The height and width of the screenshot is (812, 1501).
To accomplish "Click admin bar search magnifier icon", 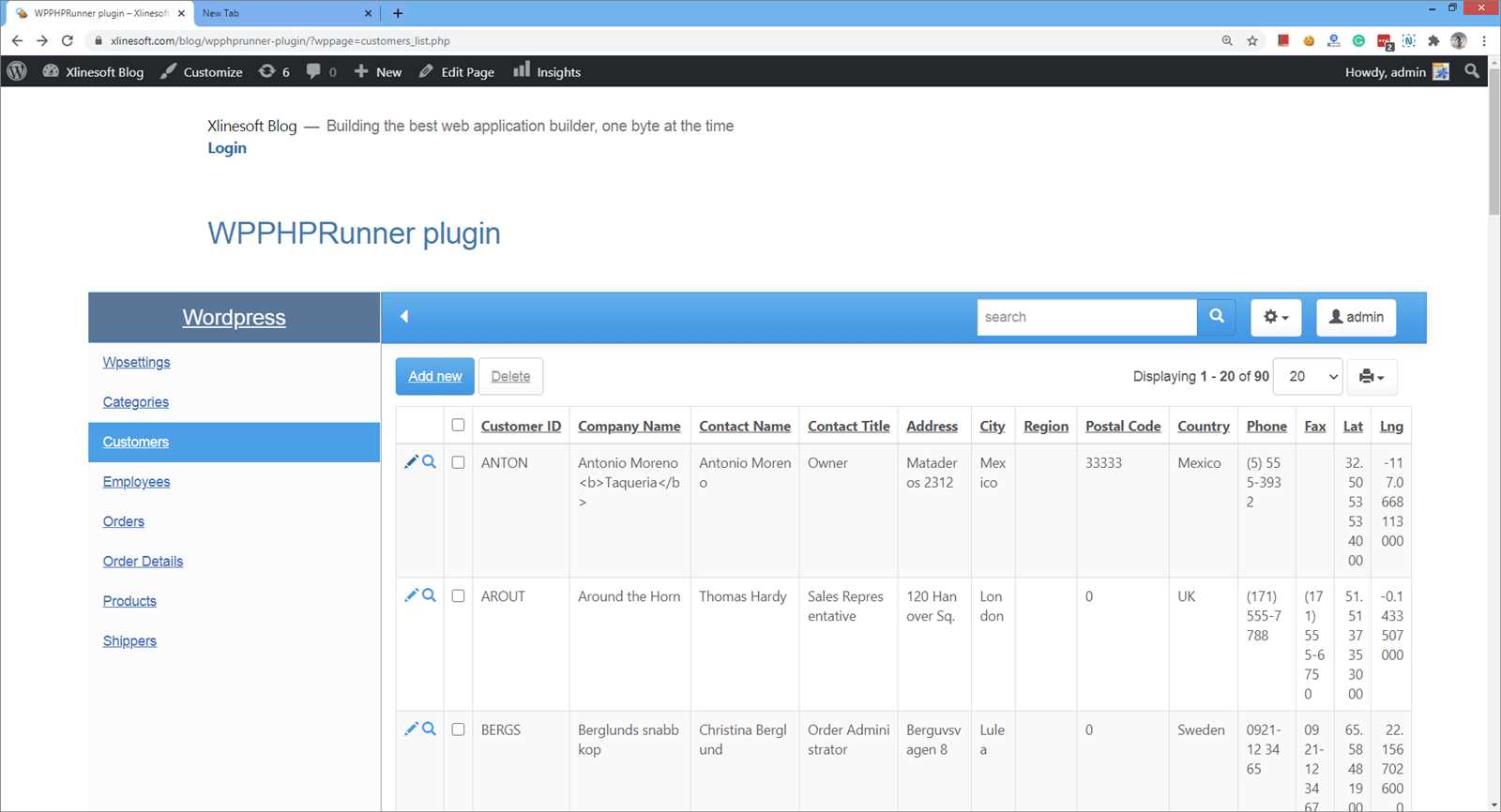I will coord(1472,71).
